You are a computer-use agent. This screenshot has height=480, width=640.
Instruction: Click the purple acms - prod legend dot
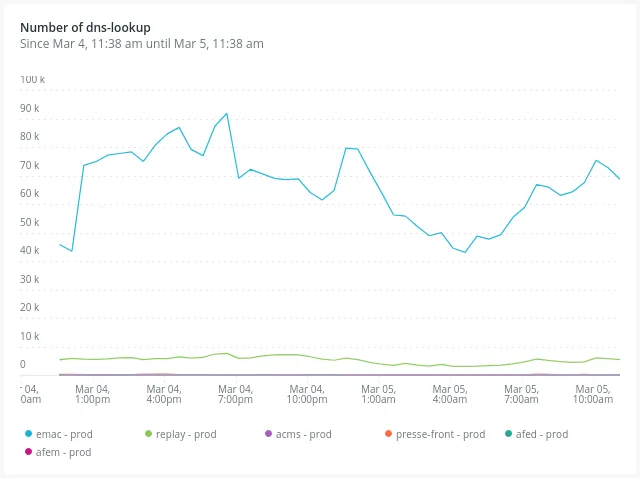click(x=268, y=434)
